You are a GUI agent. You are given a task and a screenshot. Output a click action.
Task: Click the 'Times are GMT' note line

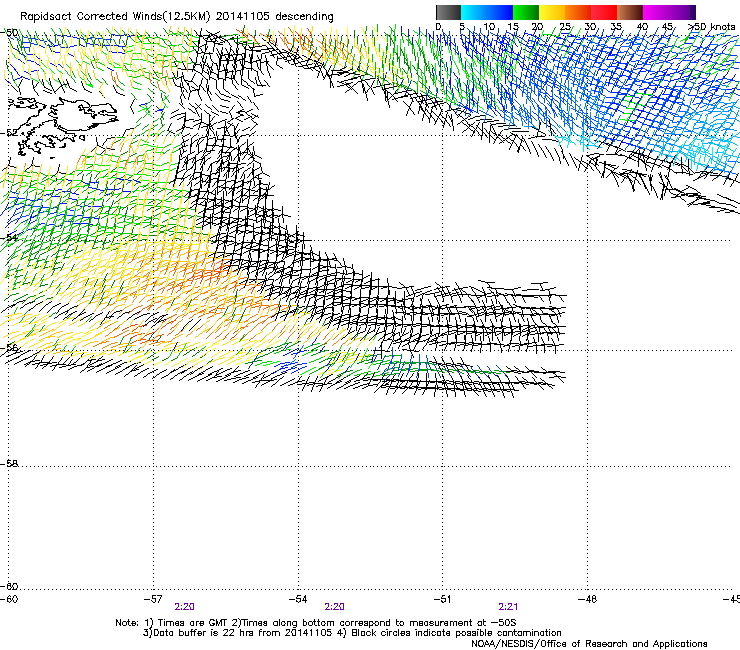click(x=316, y=623)
